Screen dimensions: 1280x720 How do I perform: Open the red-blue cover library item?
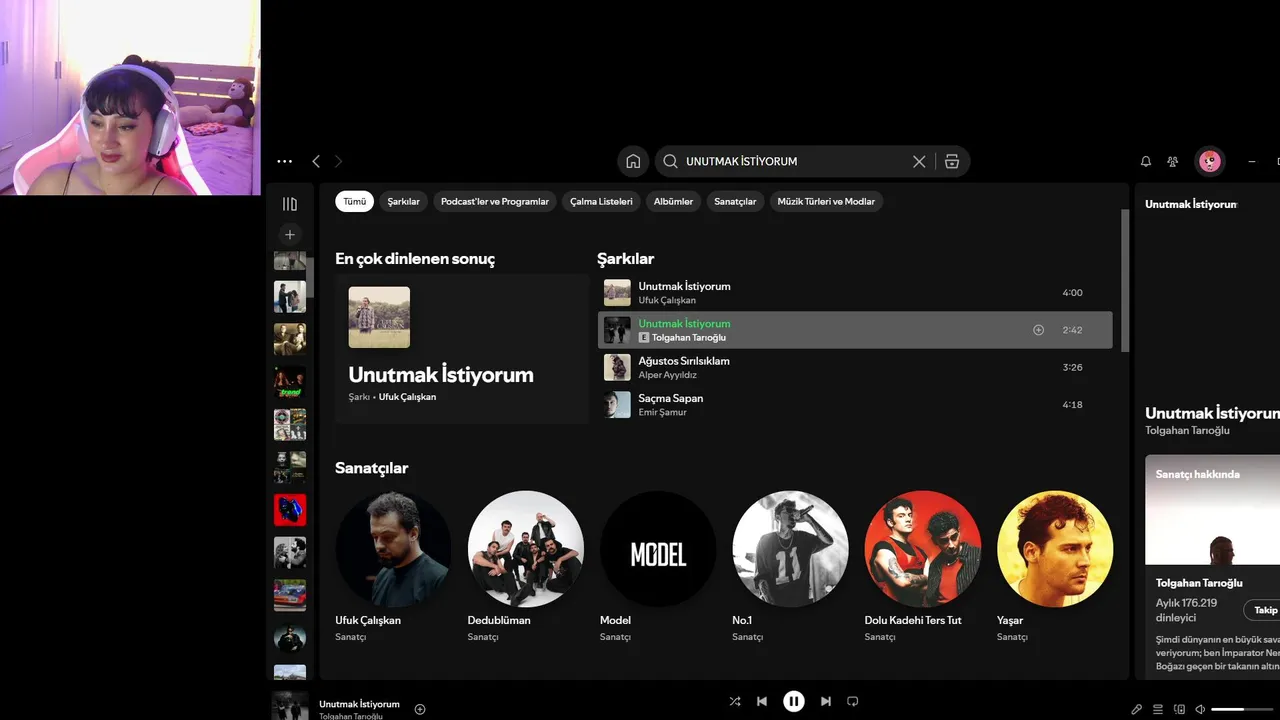pos(290,510)
